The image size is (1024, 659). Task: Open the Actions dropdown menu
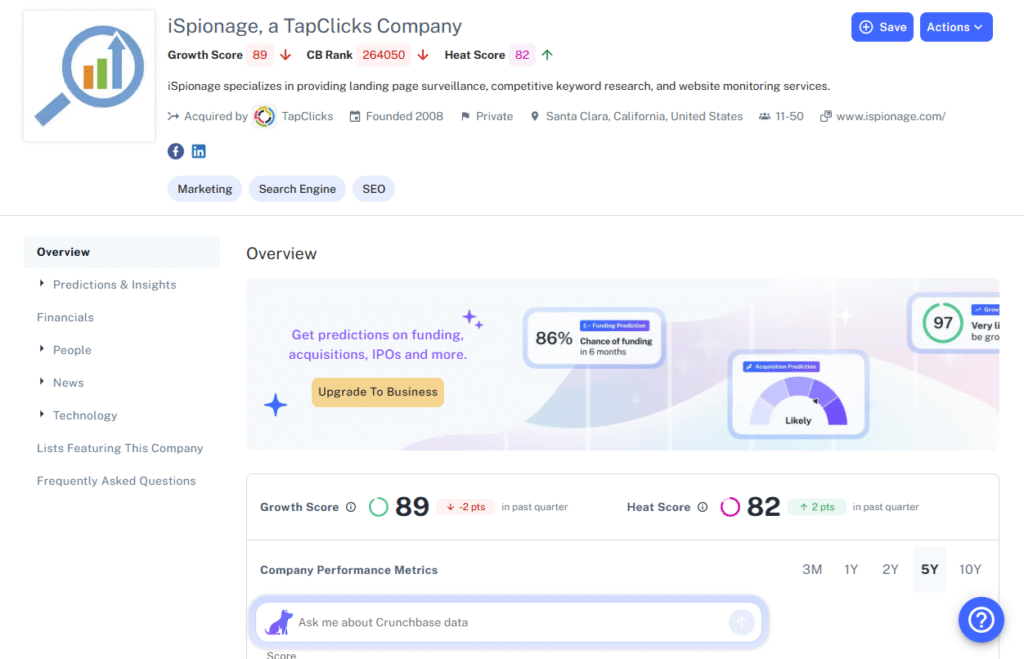pos(956,27)
